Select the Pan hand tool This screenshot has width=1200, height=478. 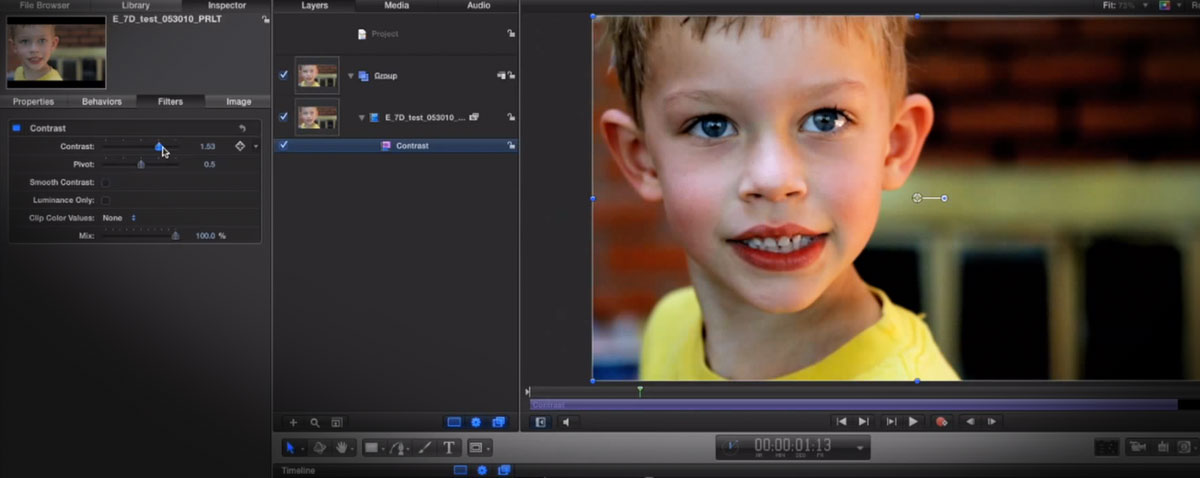click(x=343, y=448)
